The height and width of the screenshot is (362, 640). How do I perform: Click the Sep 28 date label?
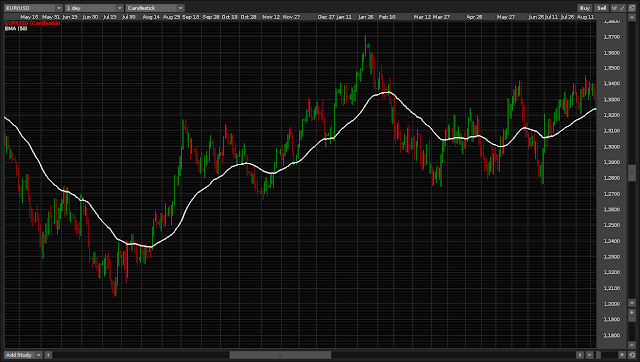point(211,17)
